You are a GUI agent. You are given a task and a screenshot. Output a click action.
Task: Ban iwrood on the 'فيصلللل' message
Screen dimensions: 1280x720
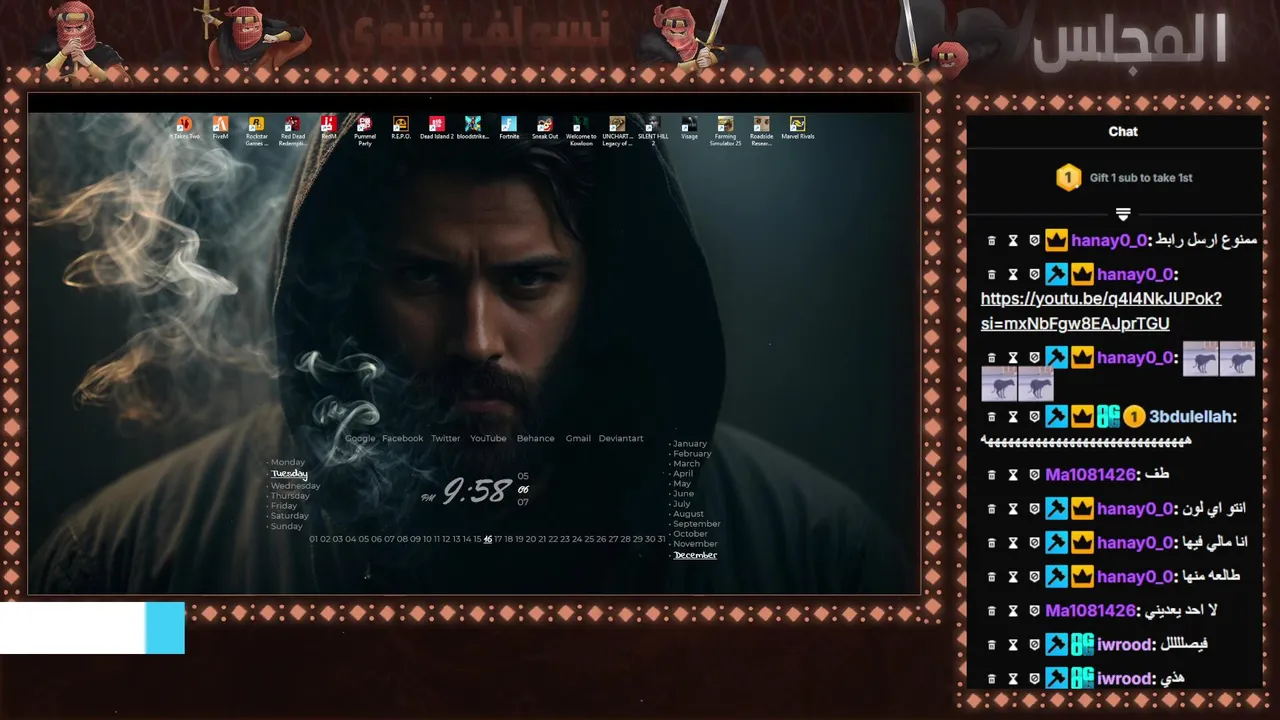[x=1035, y=645]
